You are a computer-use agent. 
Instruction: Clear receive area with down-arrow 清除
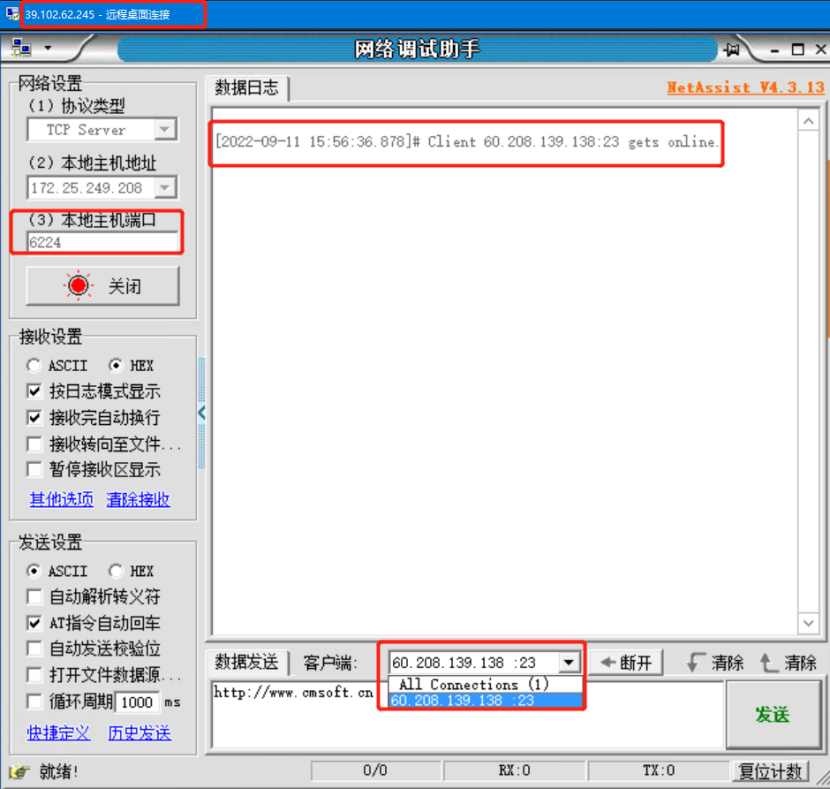point(716,662)
